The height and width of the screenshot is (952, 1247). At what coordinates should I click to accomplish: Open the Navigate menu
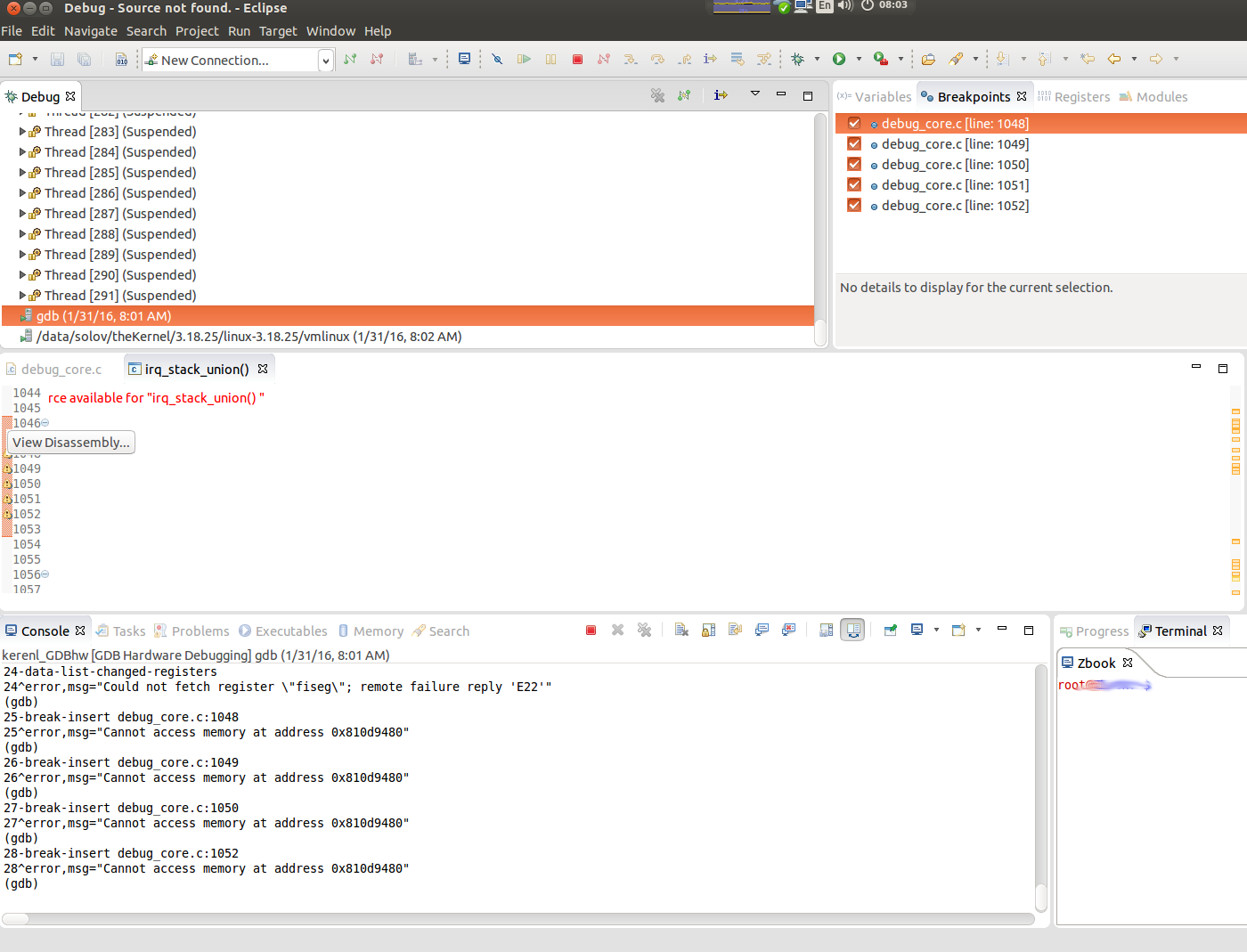pyautogui.click(x=90, y=31)
